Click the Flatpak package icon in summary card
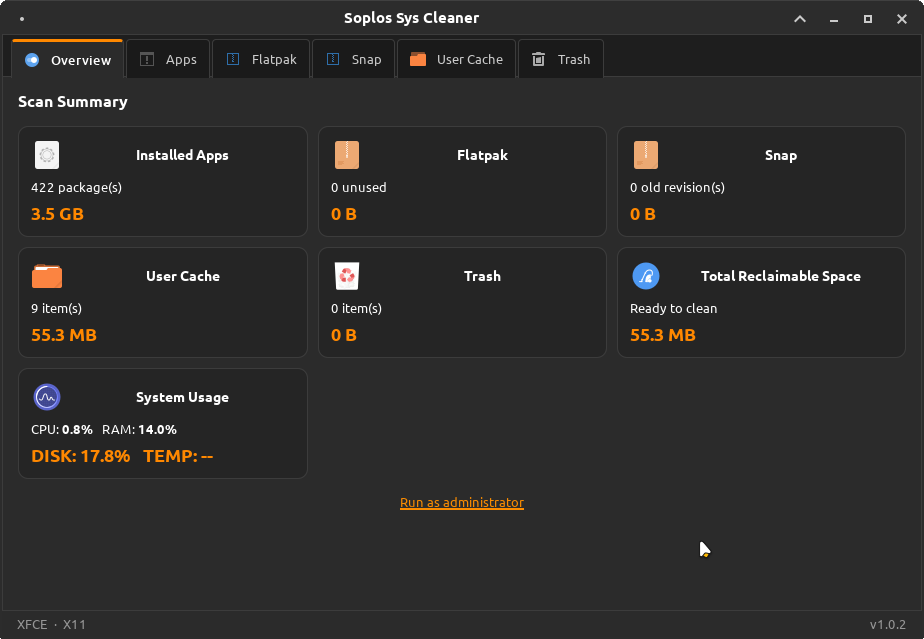The height and width of the screenshot is (639, 924). click(x=346, y=155)
